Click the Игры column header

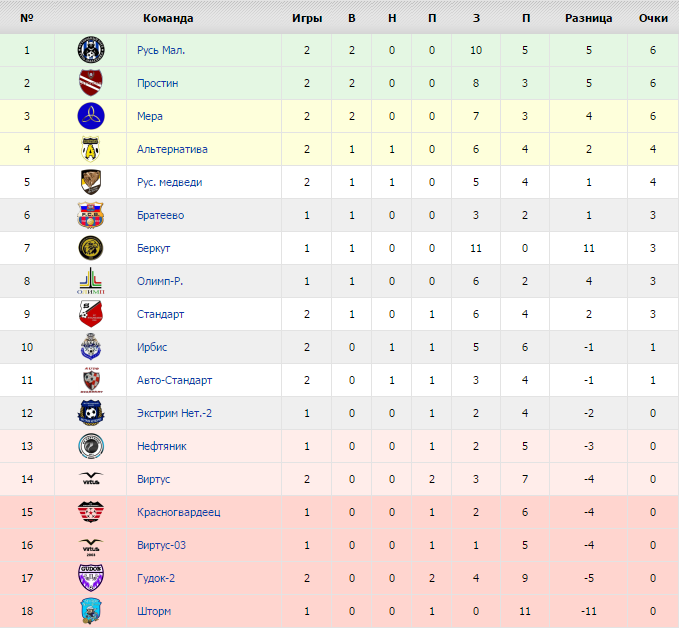tap(307, 18)
